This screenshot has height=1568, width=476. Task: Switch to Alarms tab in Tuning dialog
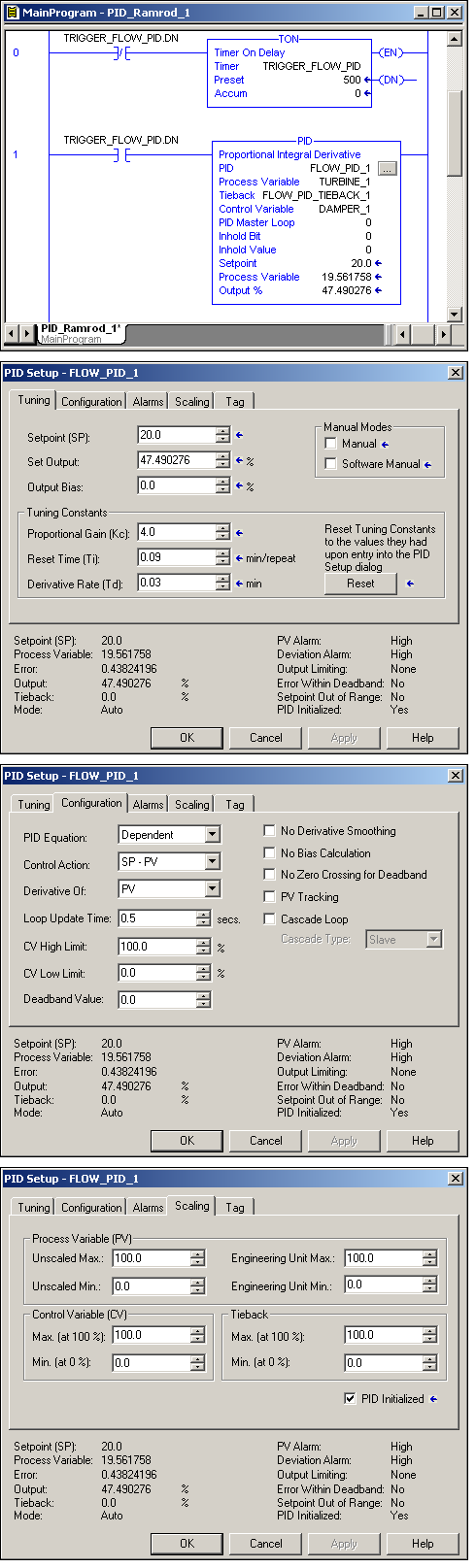(148, 402)
